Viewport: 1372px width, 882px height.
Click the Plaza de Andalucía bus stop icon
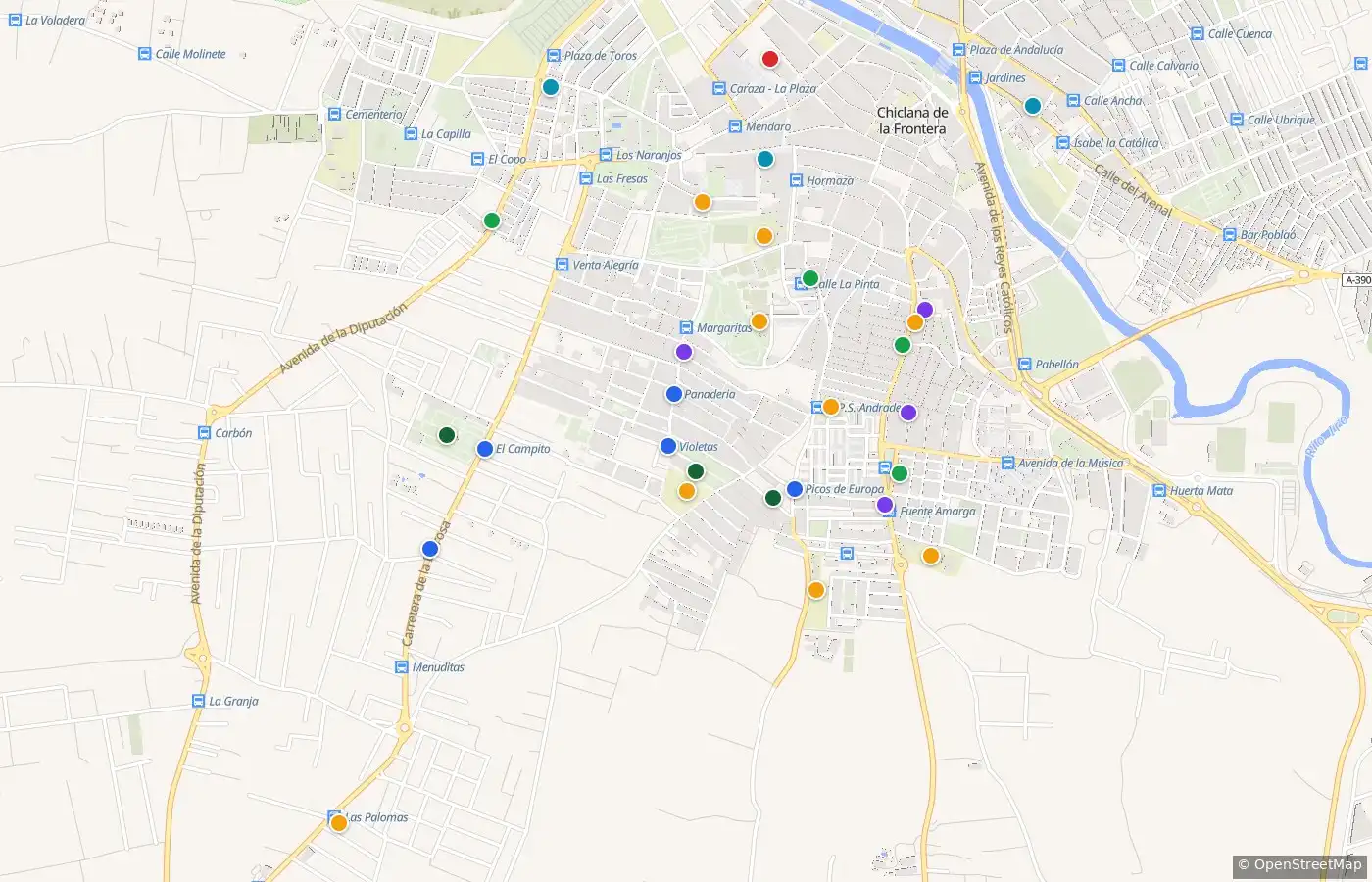[958, 50]
